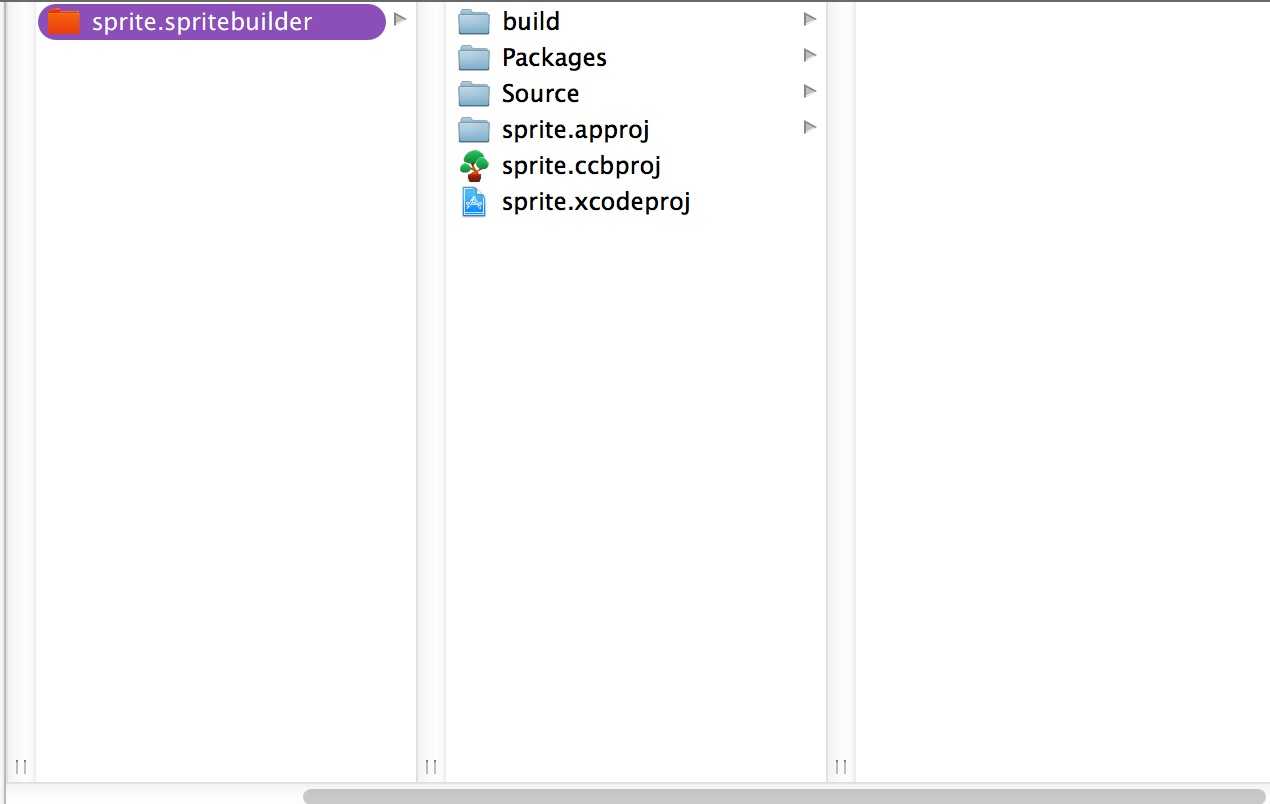Viewport: 1270px width, 804px height.
Task: Click third column's resize handle
Action: [841, 767]
